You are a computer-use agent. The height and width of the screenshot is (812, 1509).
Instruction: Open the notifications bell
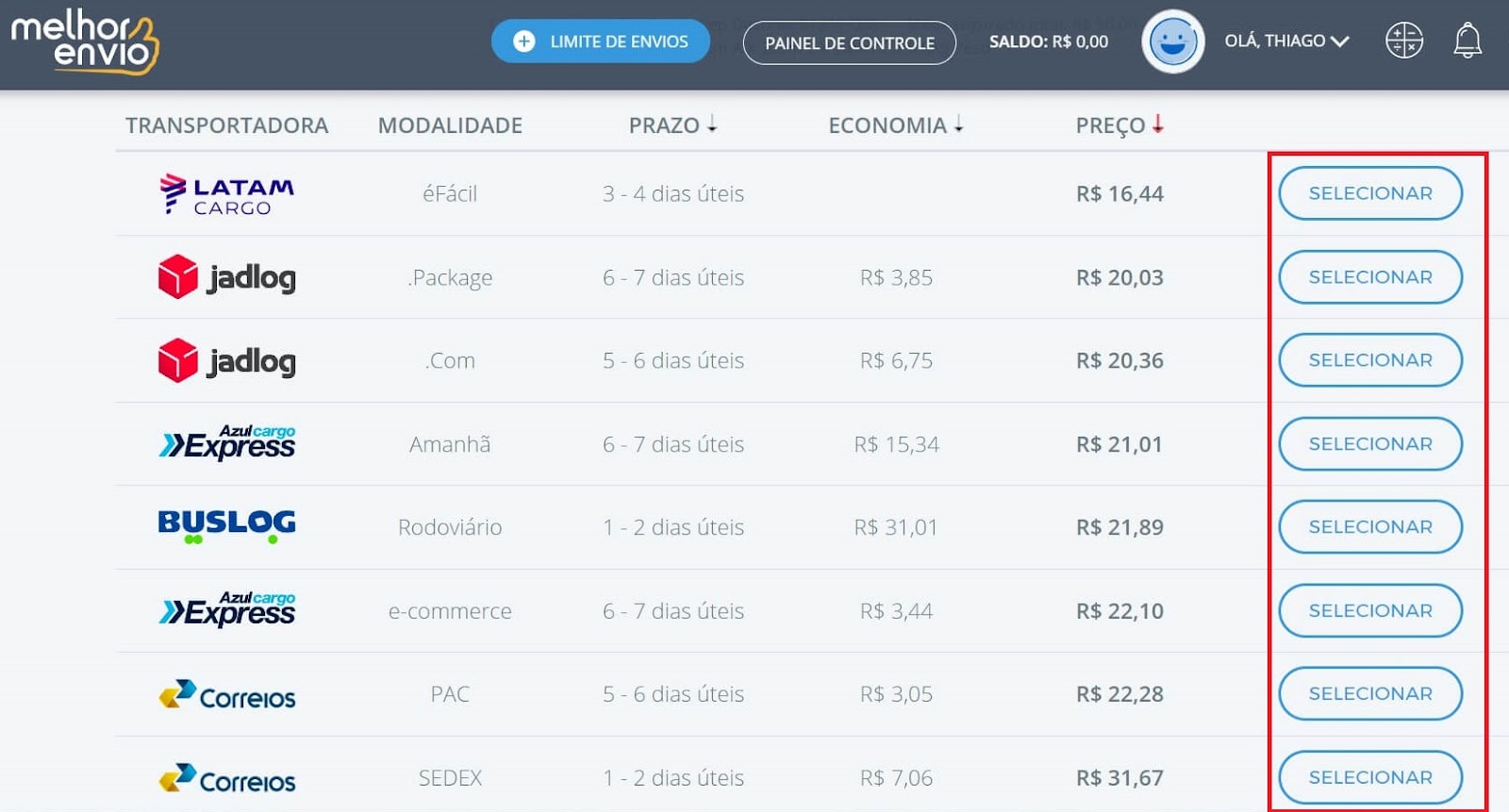(1467, 41)
